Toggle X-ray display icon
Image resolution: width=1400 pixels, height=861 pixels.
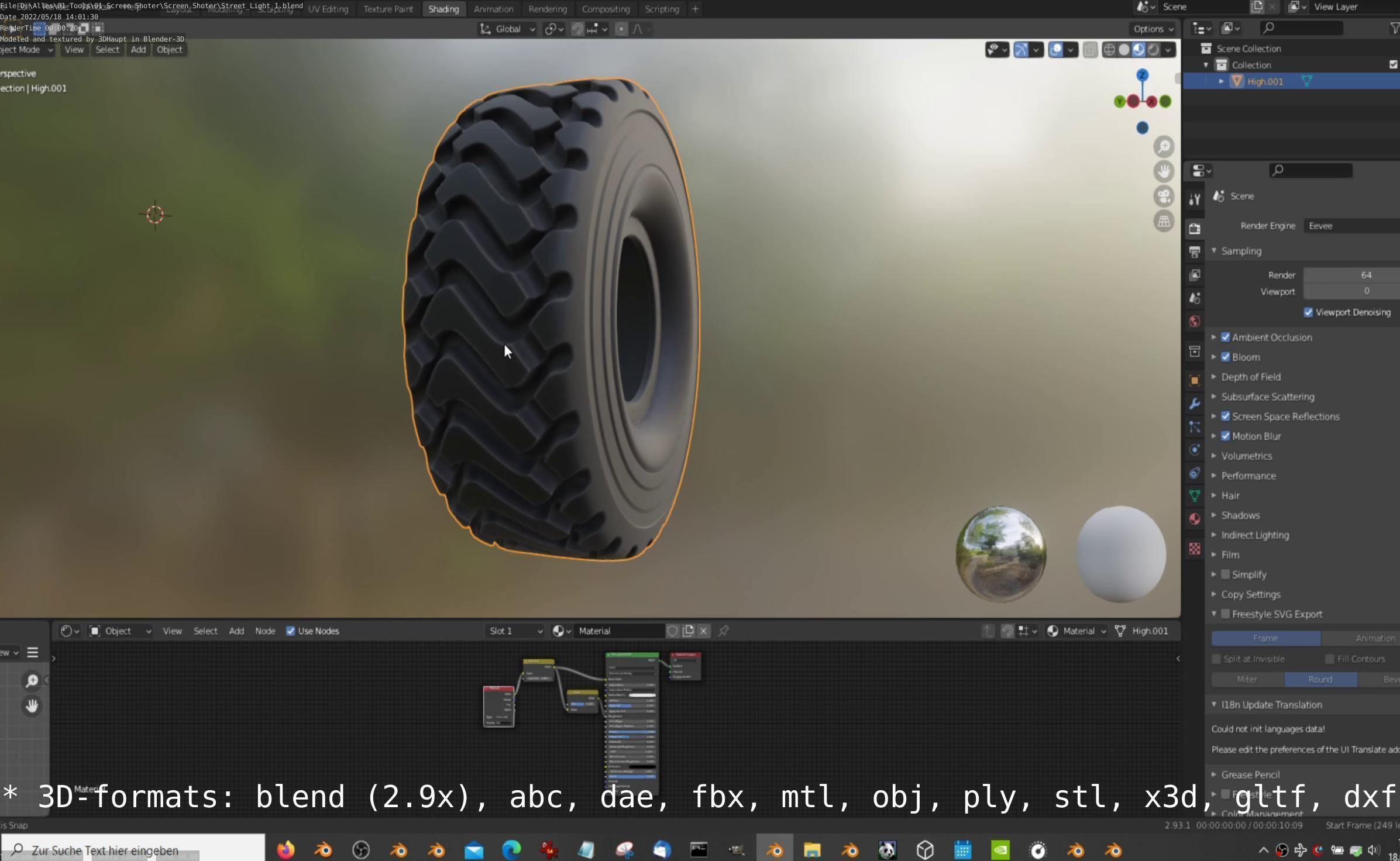[1090, 50]
